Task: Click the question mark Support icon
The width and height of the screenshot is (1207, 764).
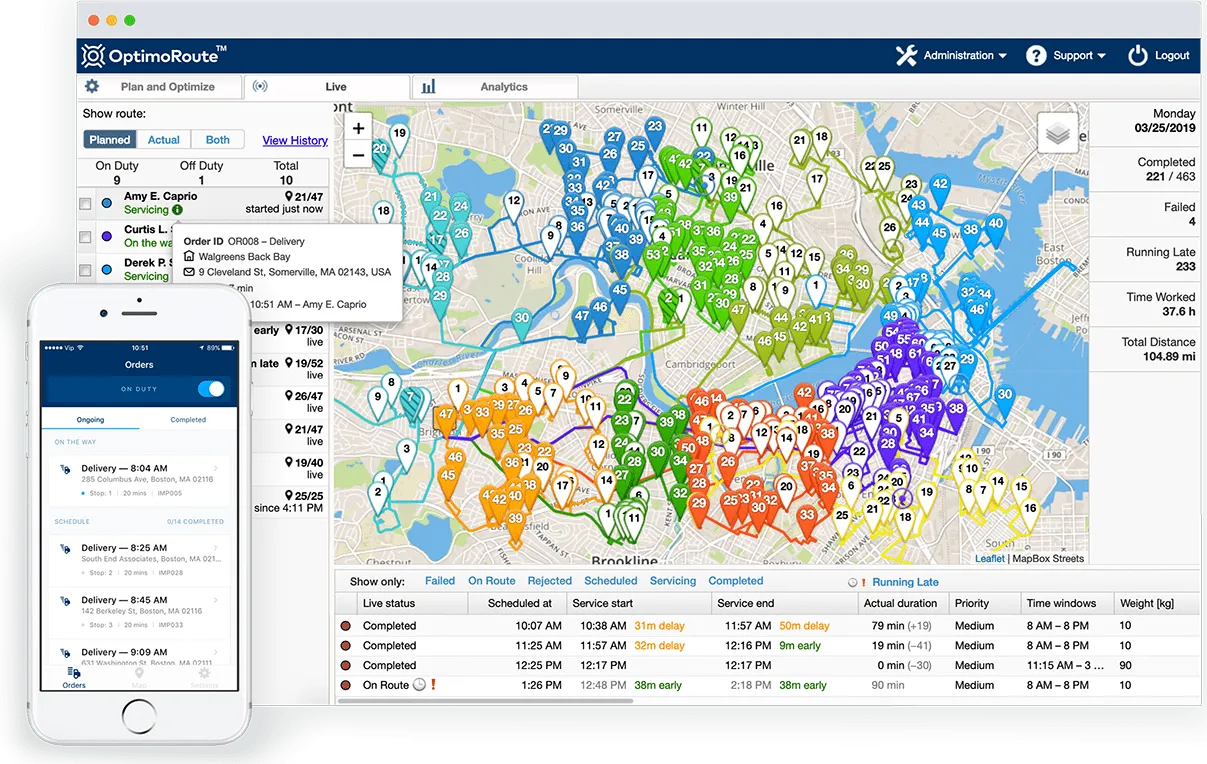Action: pyautogui.click(x=1036, y=56)
